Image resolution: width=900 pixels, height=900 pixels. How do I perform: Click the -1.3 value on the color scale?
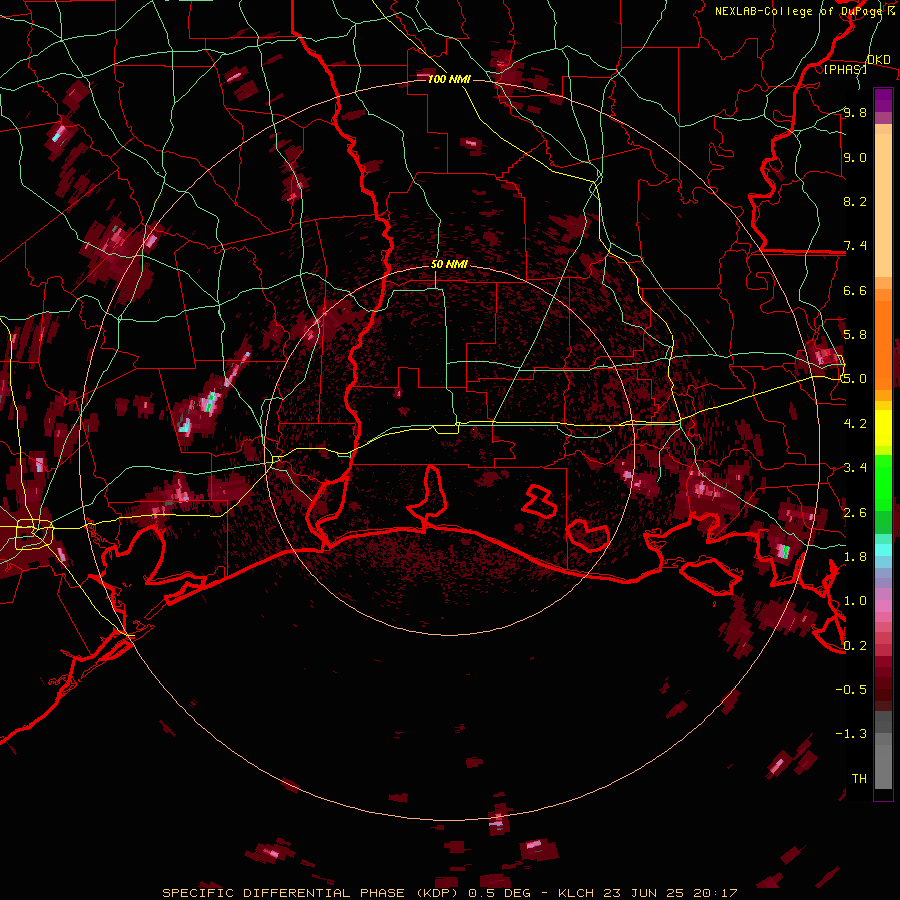tap(851, 734)
